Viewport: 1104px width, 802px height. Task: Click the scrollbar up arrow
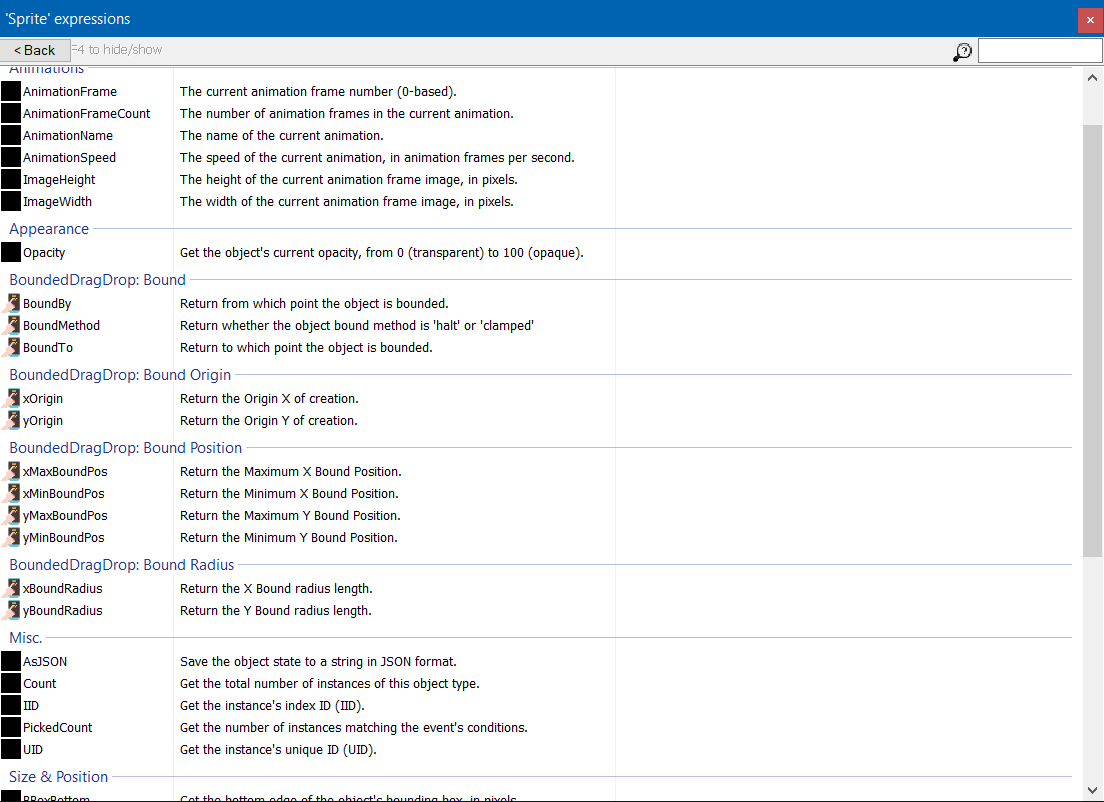click(x=1092, y=77)
